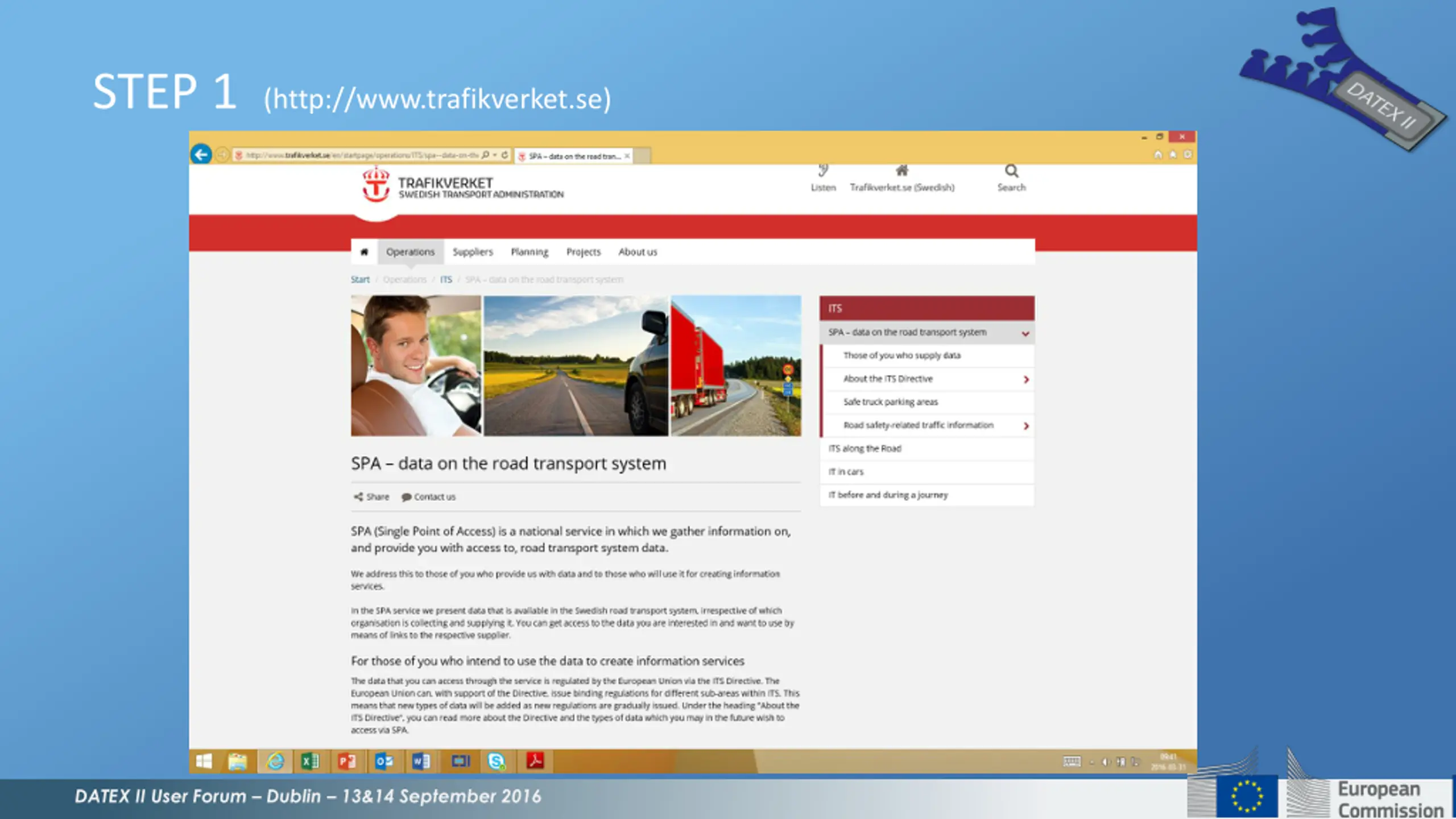Viewport: 1456px width, 819px height.
Task: Click the ITS breadcrumb link
Action: [446, 280]
